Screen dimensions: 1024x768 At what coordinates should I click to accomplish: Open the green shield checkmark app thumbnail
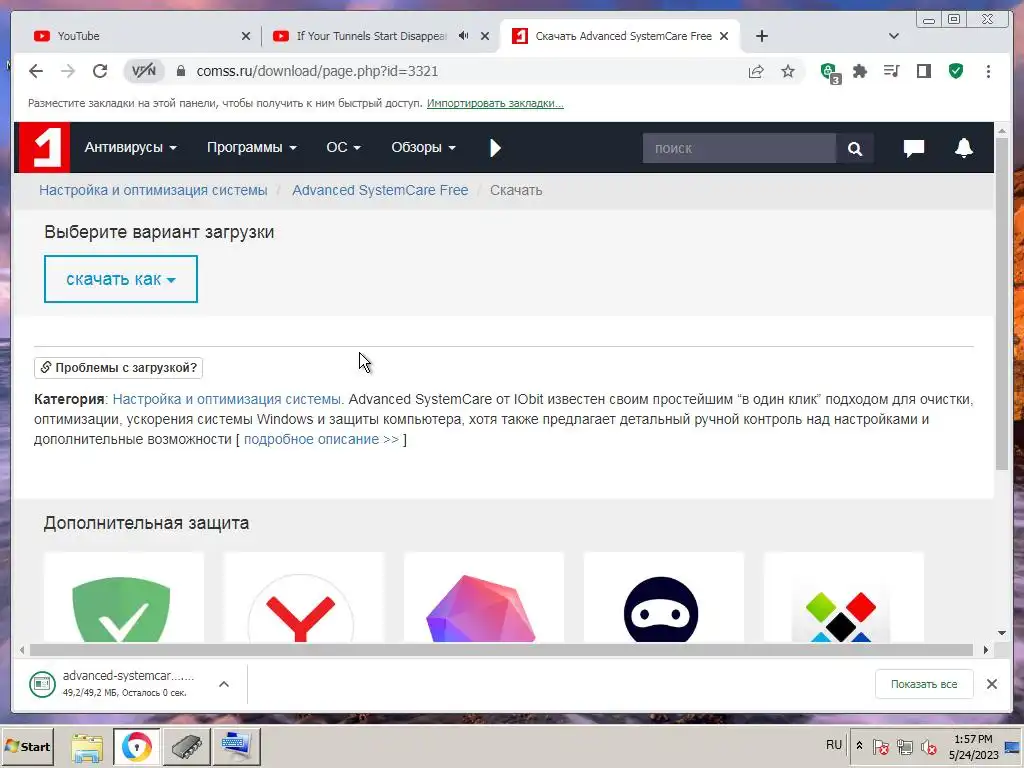123,598
